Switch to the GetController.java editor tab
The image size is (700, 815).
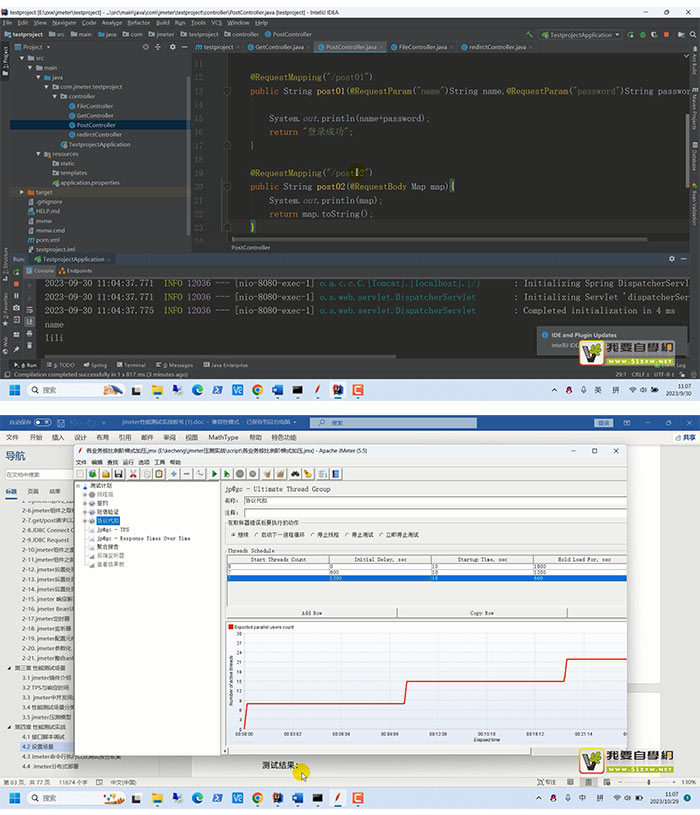tap(279, 47)
